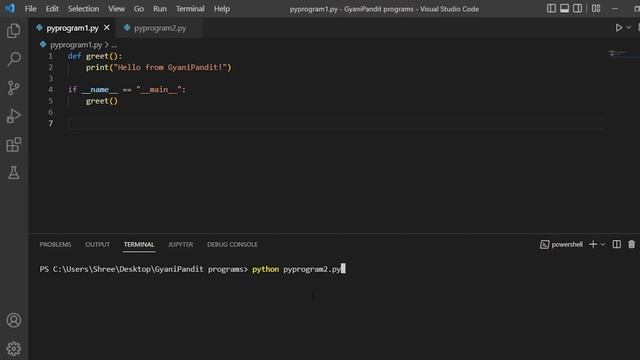Click the 'if __name__' line
The image size is (640, 360).
[x=127, y=89]
